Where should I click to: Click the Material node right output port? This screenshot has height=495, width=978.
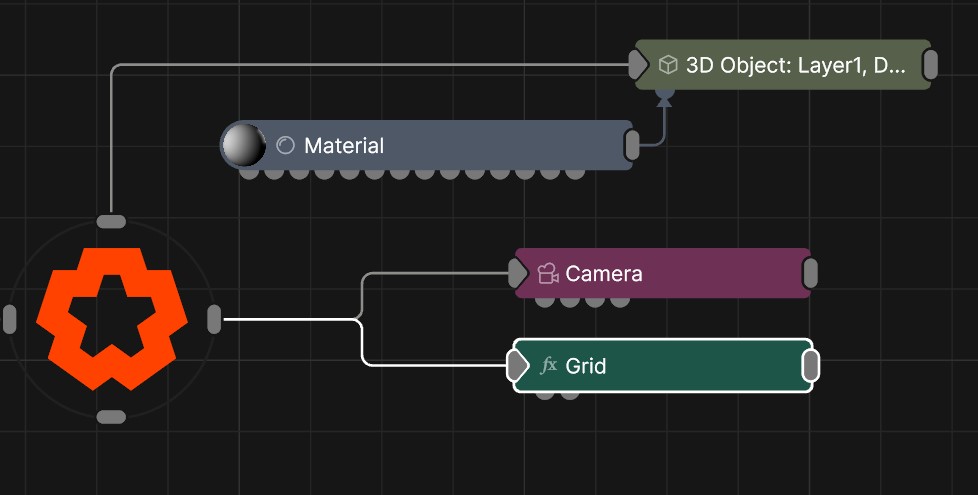coord(632,145)
